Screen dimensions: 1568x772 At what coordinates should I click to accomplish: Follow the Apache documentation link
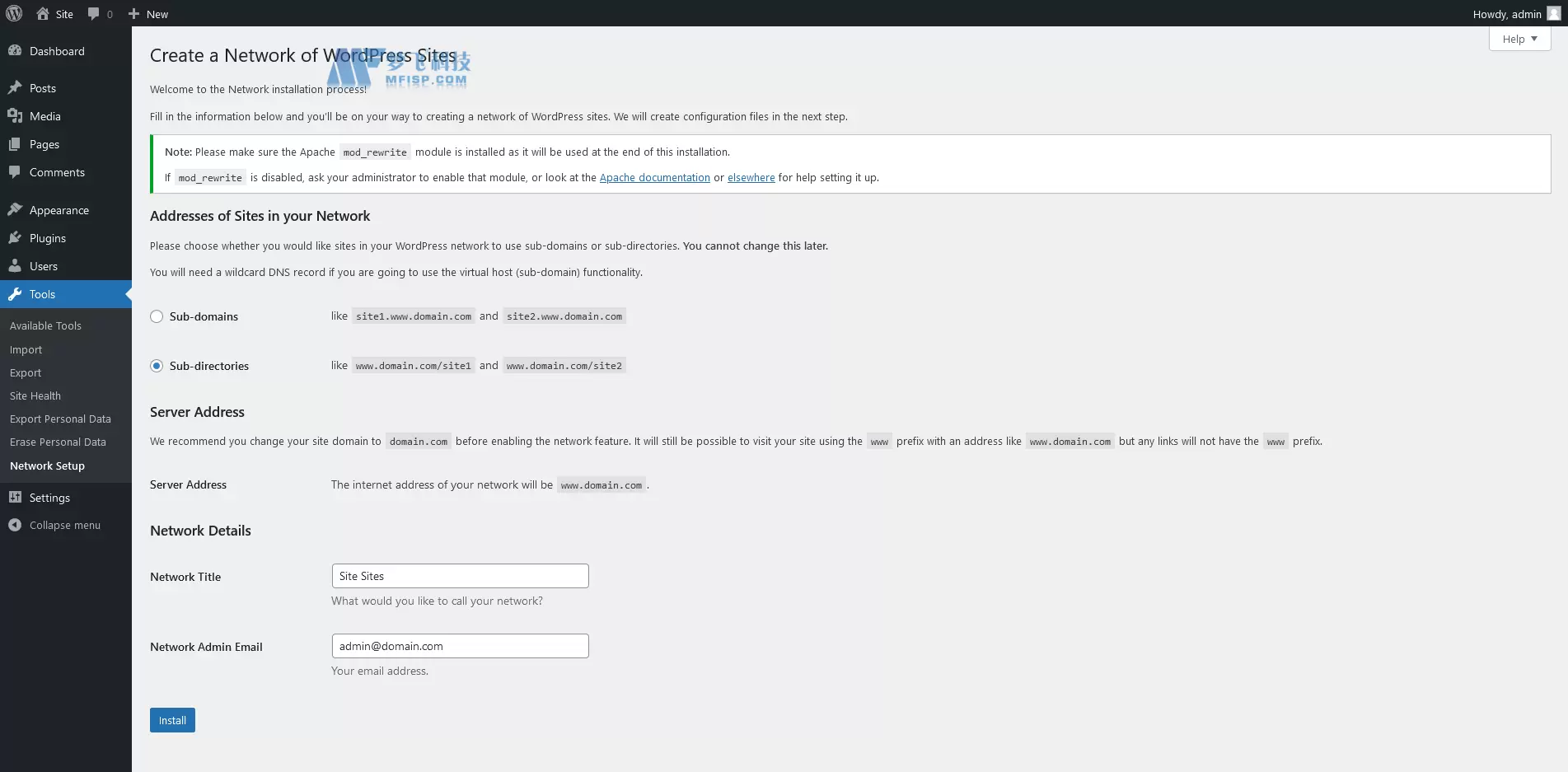click(x=654, y=177)
